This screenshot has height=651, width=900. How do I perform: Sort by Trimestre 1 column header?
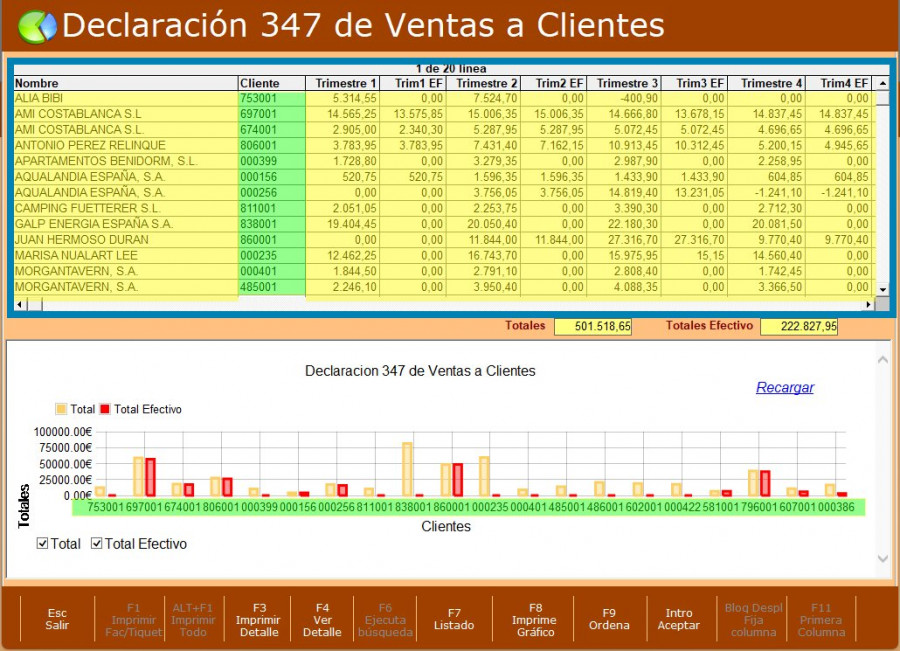(x=343, y=83)
